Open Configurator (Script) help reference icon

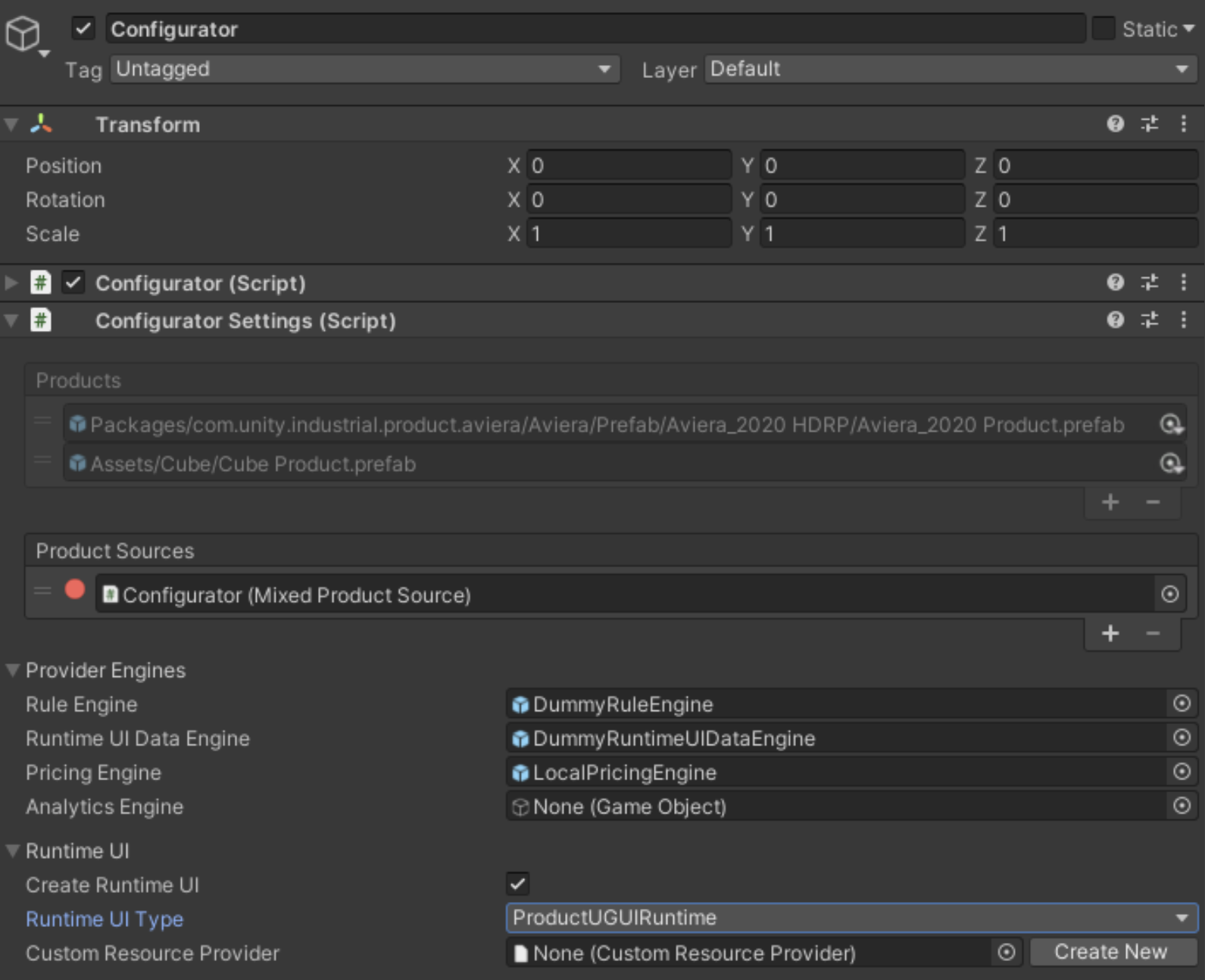coord(1115,282)
